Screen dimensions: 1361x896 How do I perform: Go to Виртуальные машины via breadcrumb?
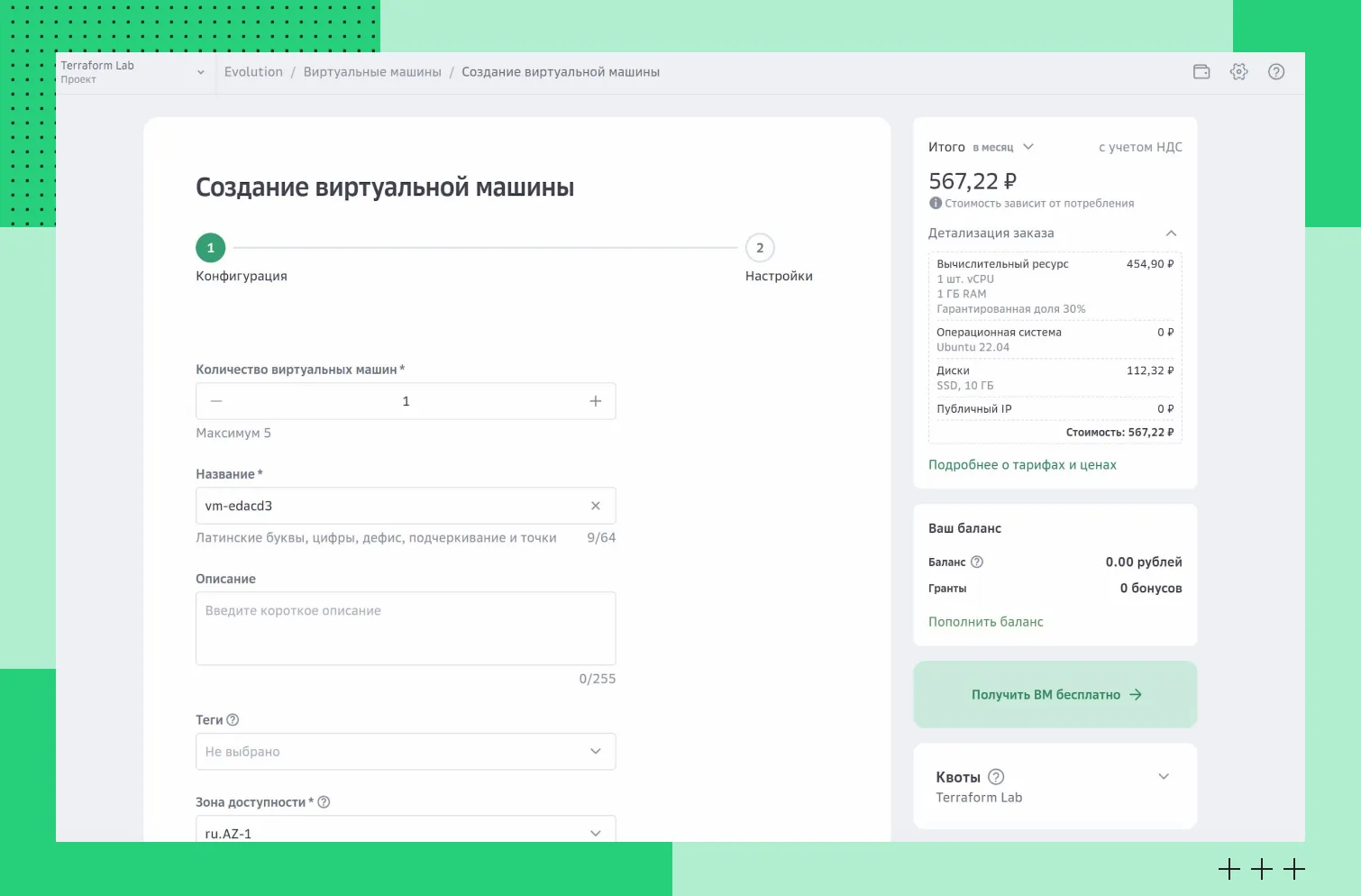coord(372,71)
